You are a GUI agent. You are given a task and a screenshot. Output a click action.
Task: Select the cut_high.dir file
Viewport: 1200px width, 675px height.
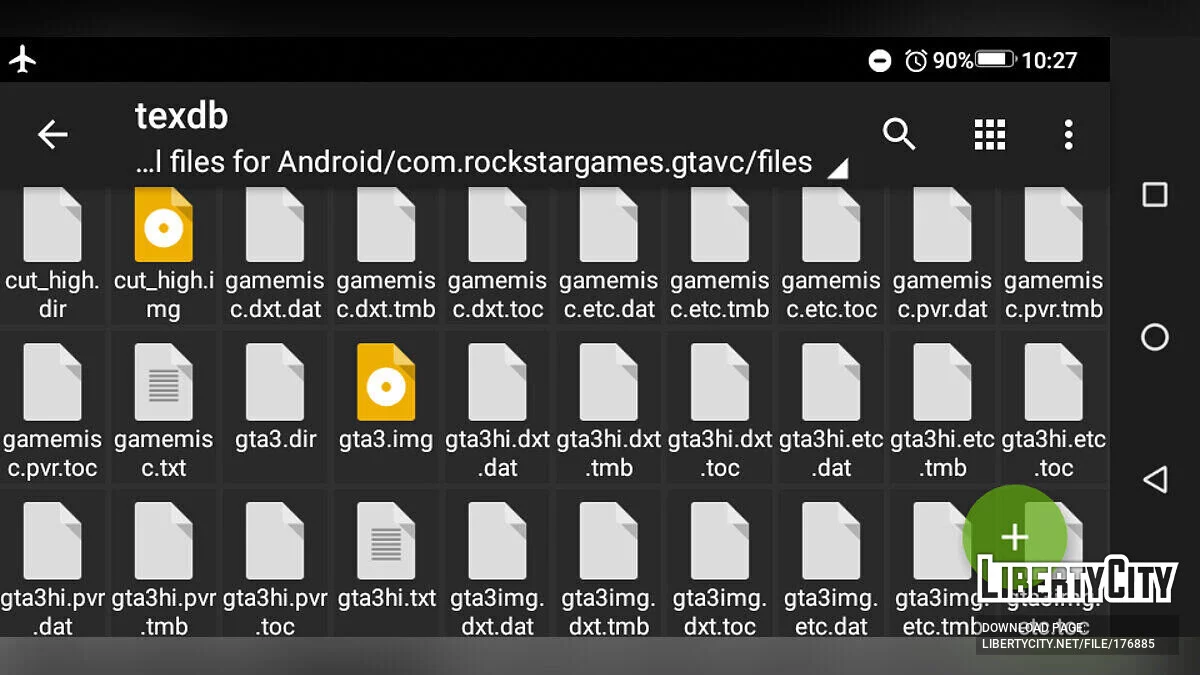(x=52, y=226)
